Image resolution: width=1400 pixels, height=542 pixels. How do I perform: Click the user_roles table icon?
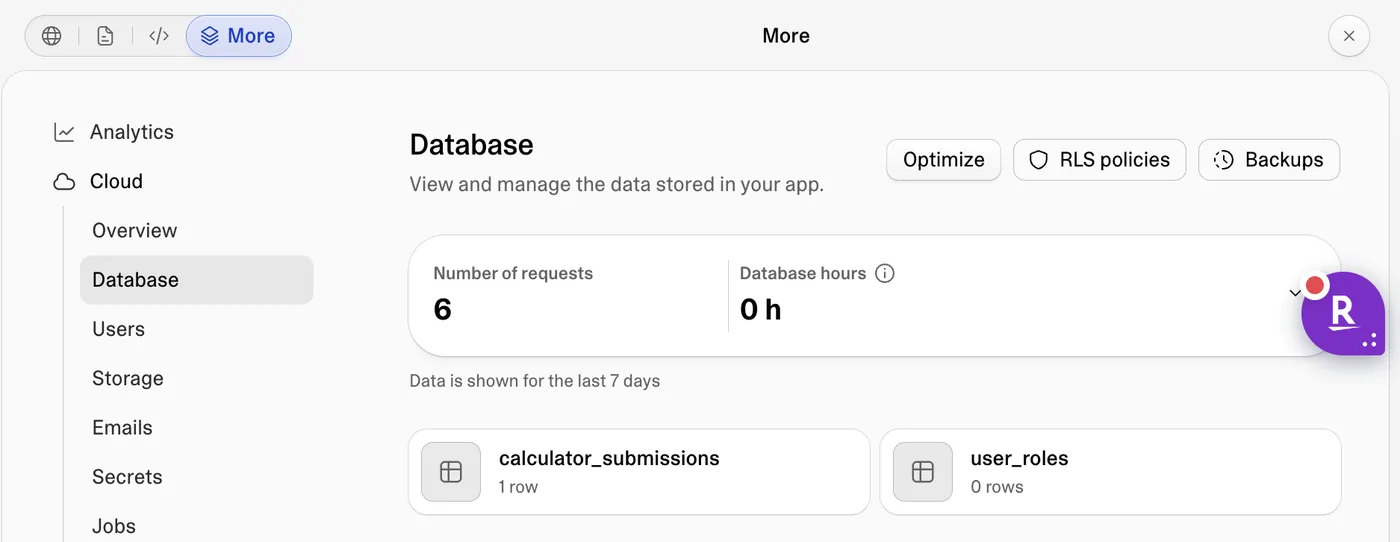(922, 472)
